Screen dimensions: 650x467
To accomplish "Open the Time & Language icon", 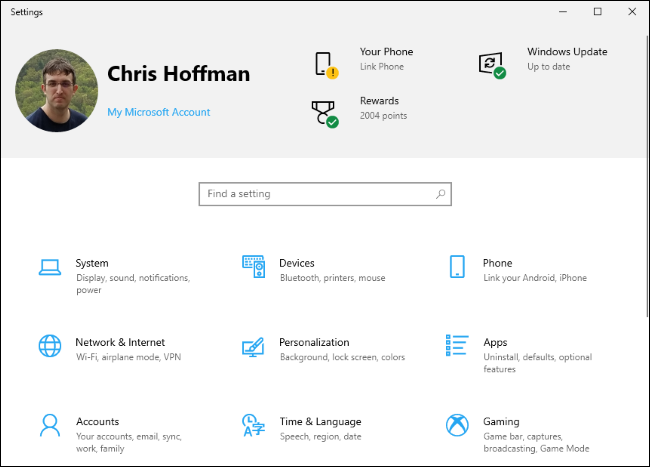I will (253, 425).
